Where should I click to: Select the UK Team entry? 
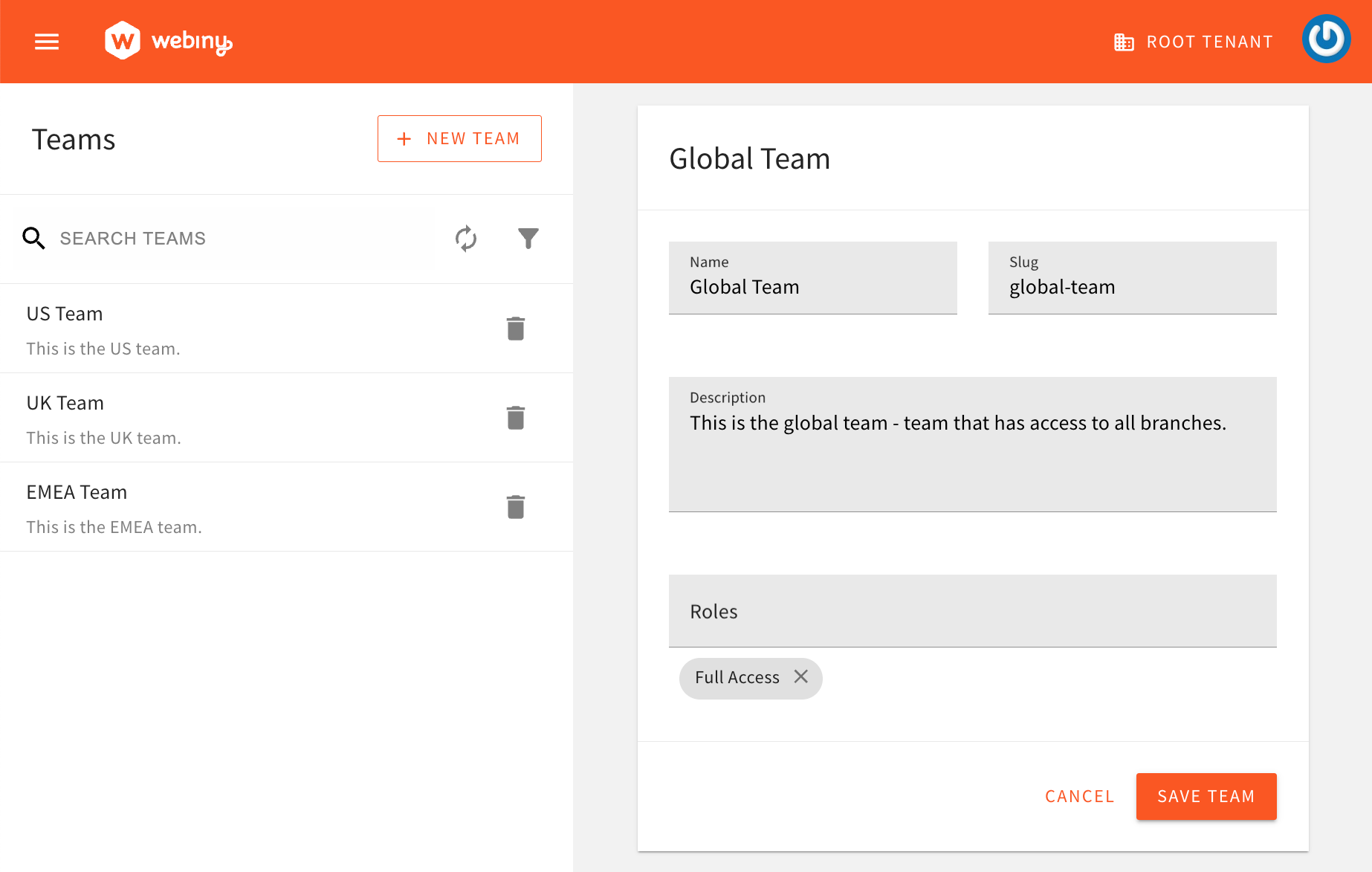[223, 418]
